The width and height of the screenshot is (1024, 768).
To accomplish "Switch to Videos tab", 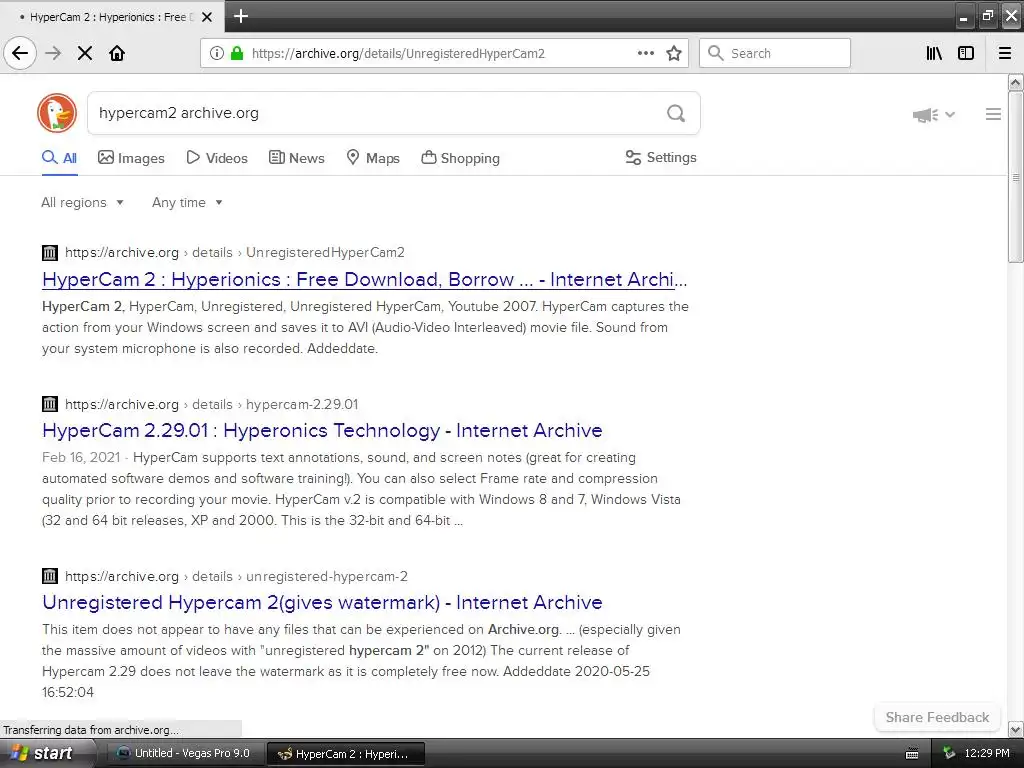I will 217,158.
